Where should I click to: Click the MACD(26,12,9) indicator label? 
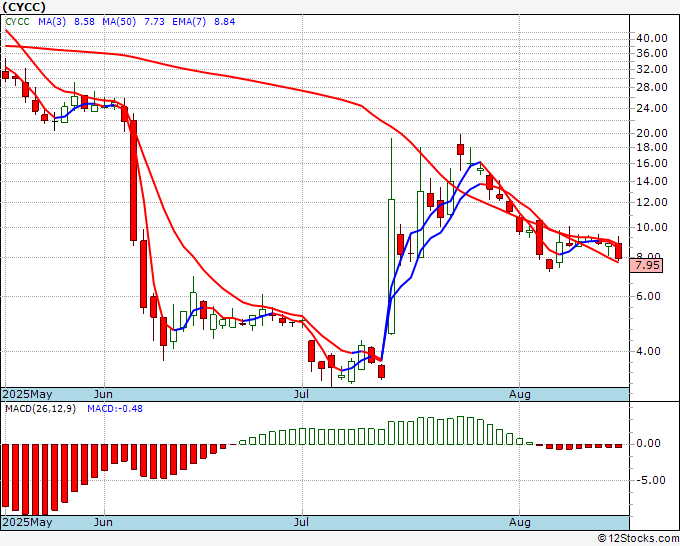pyautogui.click(x=40, y=409)
